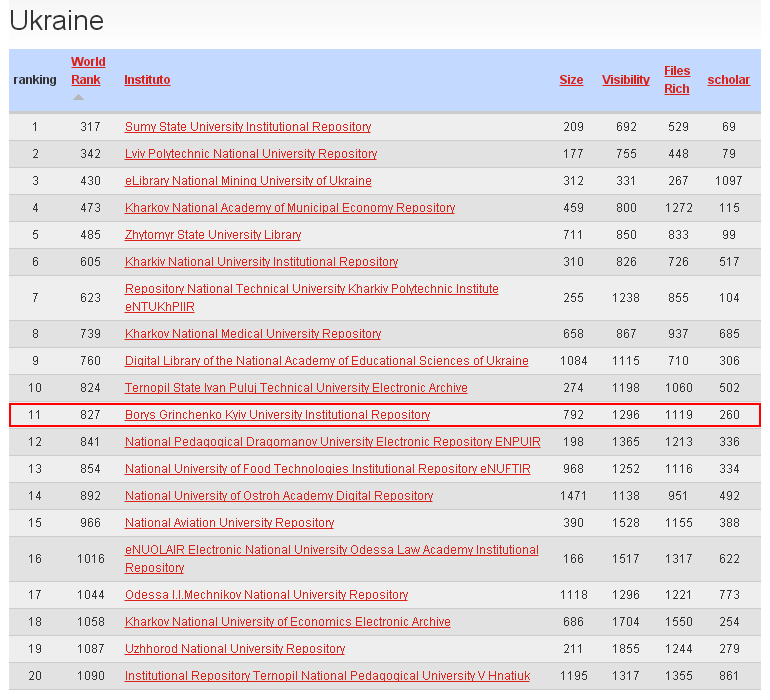
Task: Click Size value 1471 in the Ostroh Academy row
Action: click(x=574, y=496)
